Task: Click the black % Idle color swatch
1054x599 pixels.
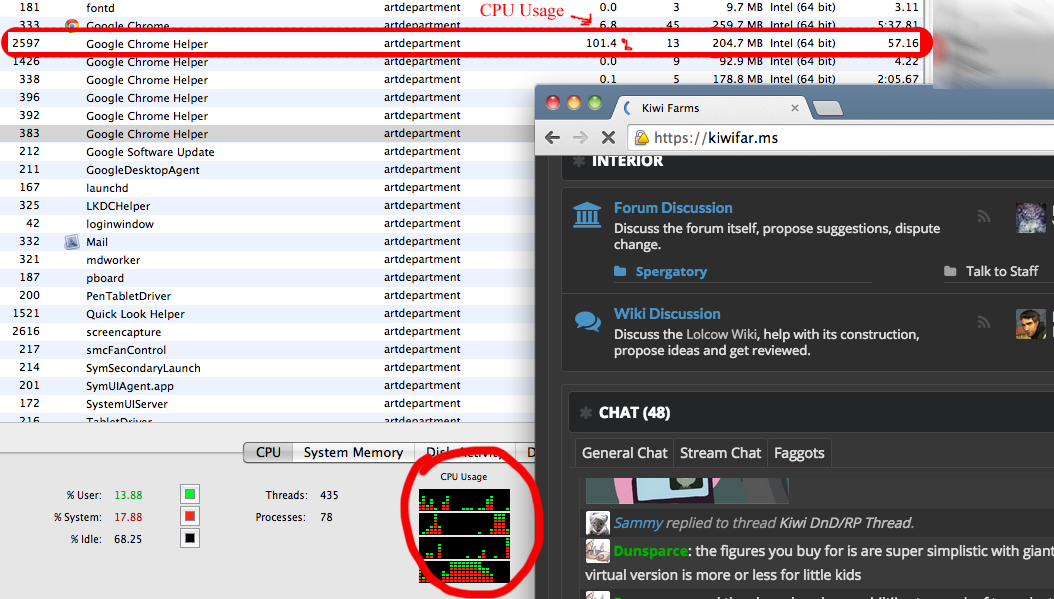Action: [190, 538]
